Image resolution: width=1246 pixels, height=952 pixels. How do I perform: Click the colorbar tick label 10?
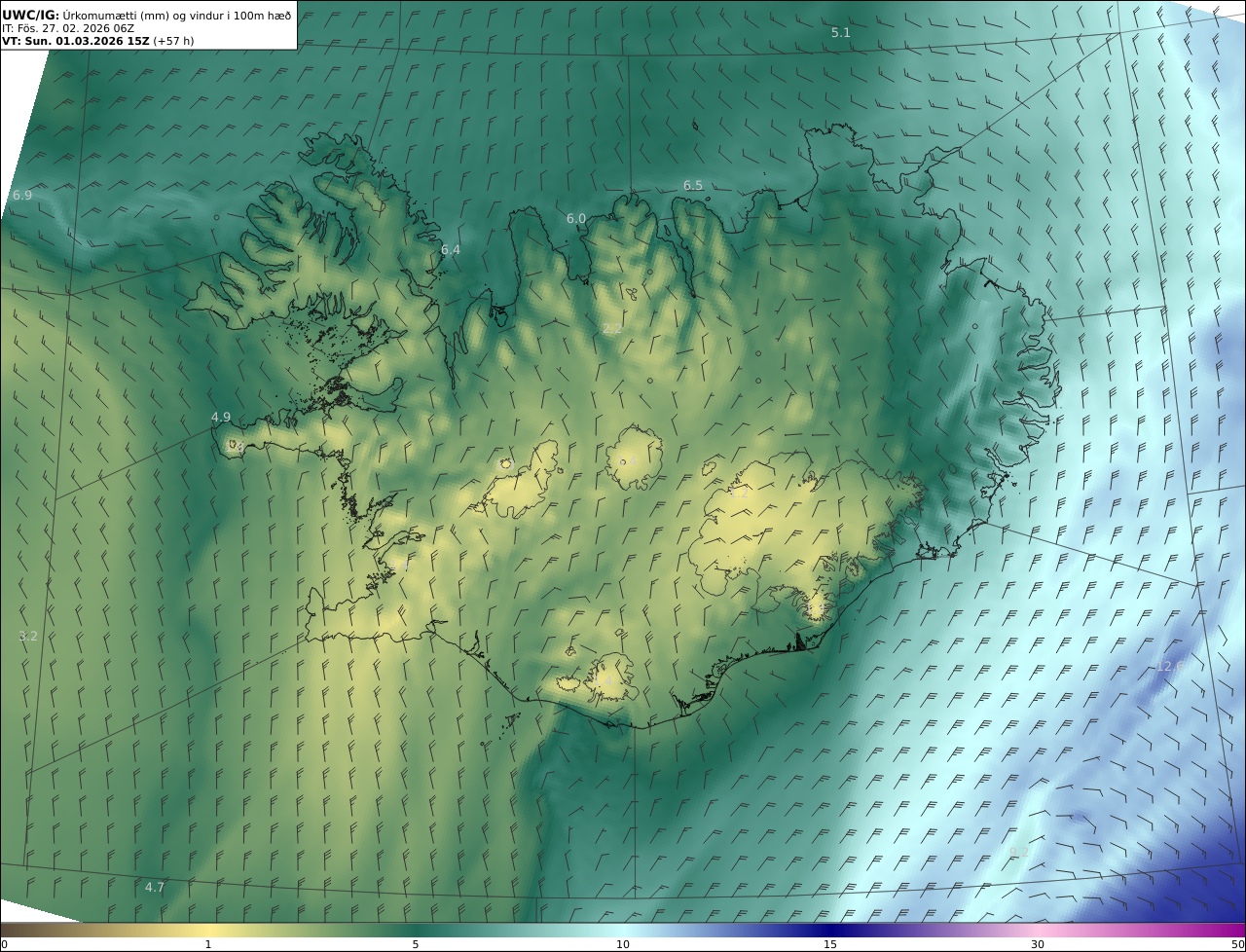coord(623,944)
